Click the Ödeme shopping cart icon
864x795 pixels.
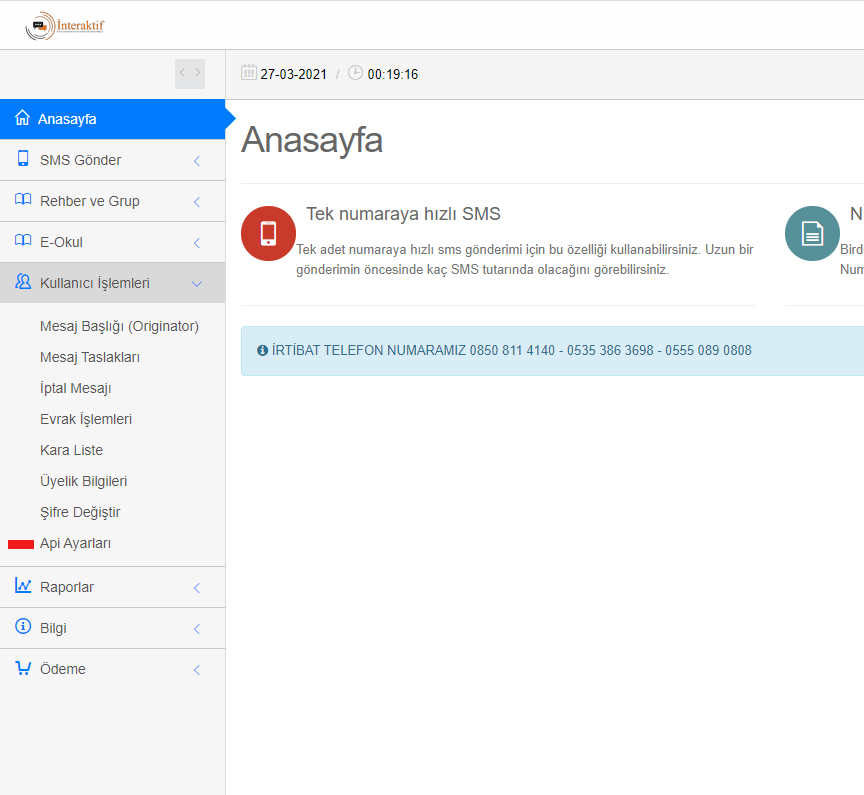coord(23,668)
